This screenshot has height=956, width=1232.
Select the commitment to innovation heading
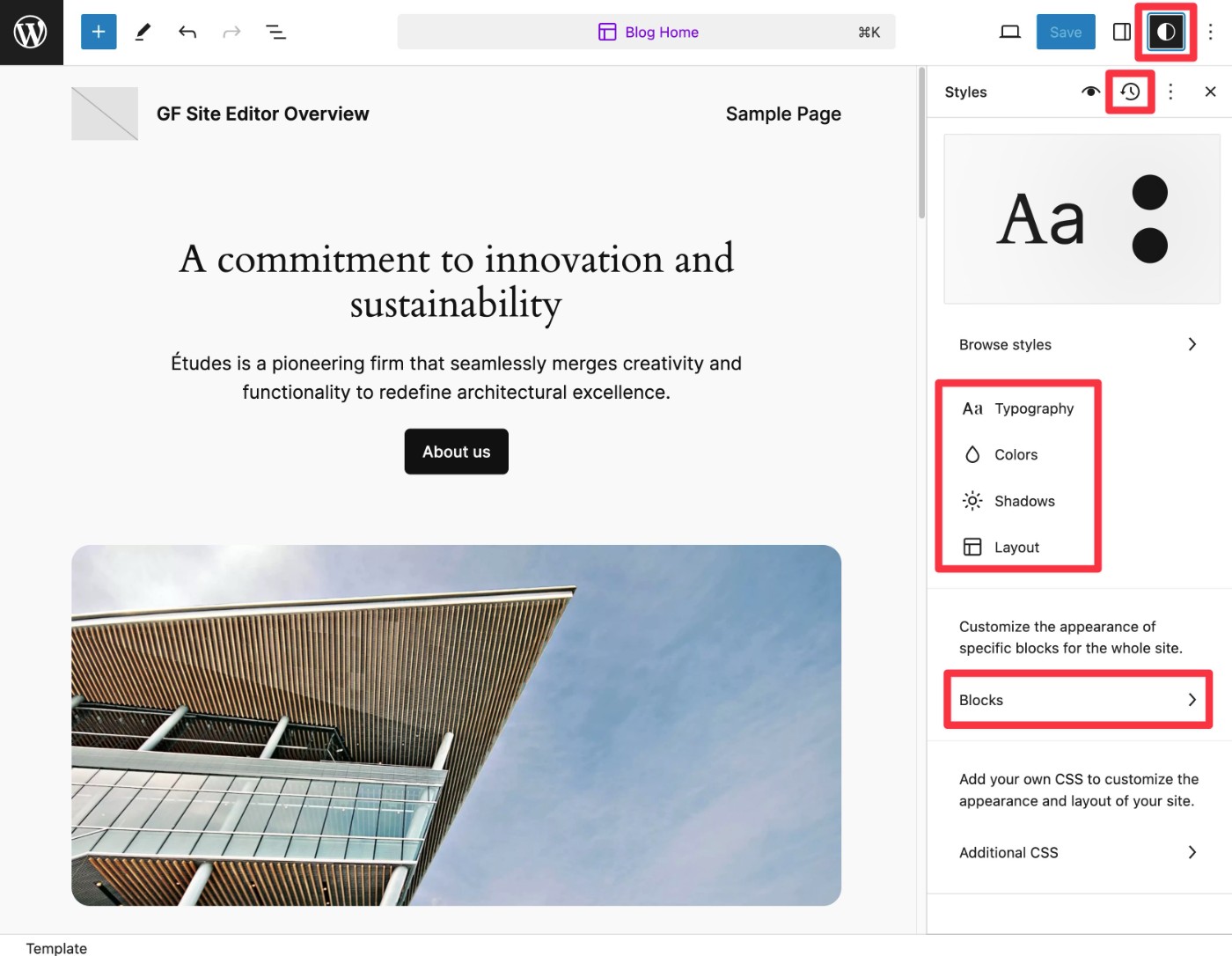click(456, 281)
